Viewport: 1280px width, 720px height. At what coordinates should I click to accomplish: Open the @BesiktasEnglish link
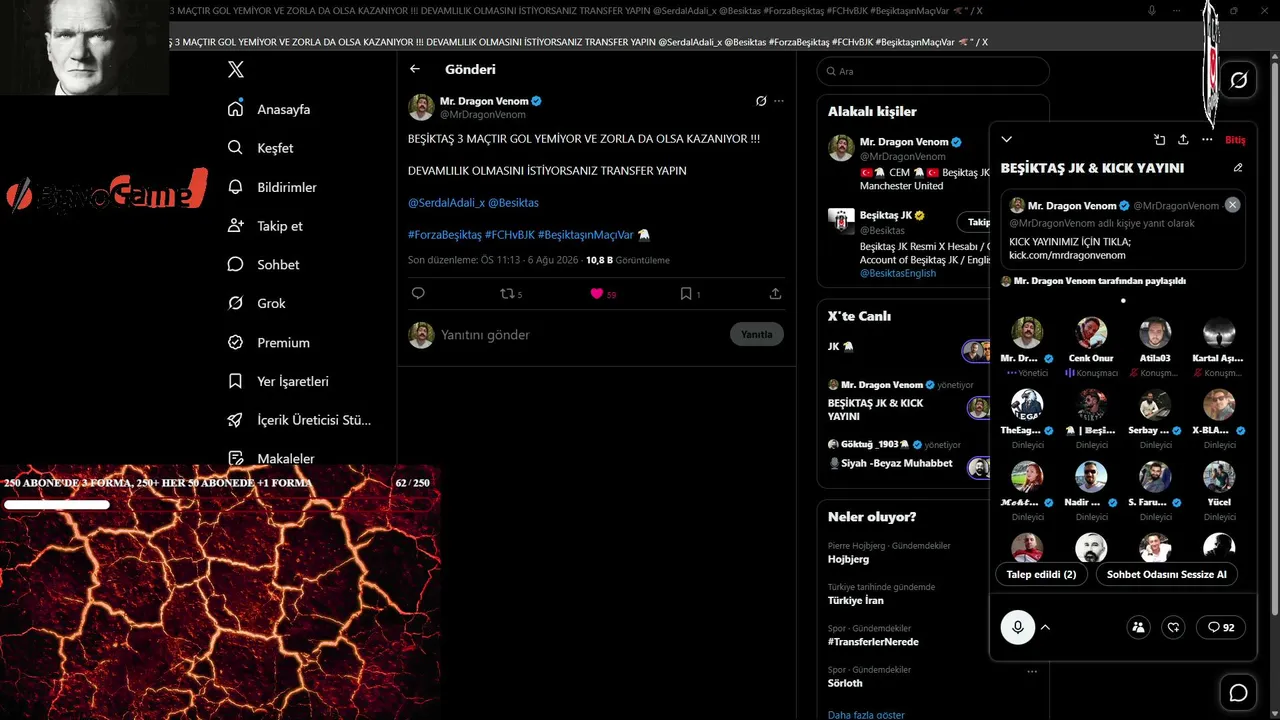coord(898,273)
